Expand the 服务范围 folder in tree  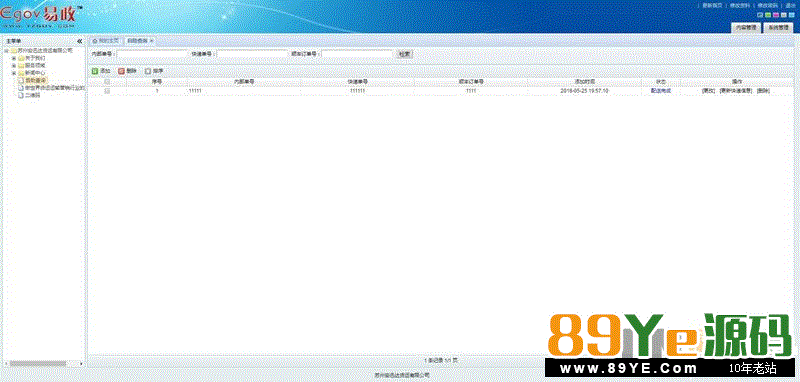[x=14, y=65]
